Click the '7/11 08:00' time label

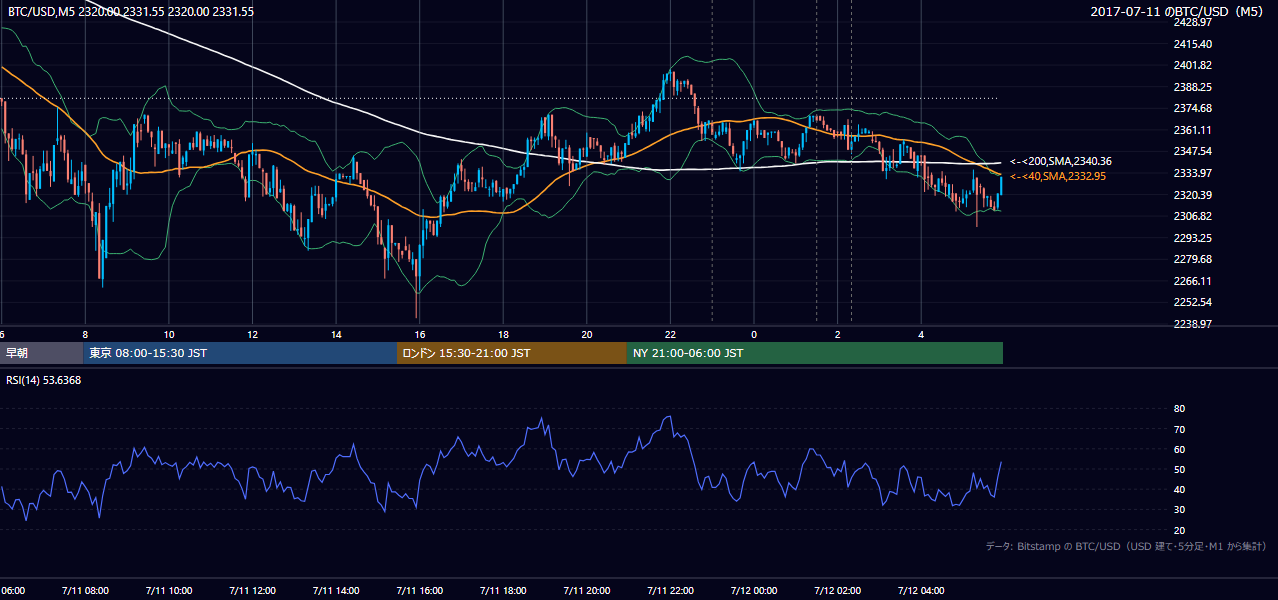(85, 590)
